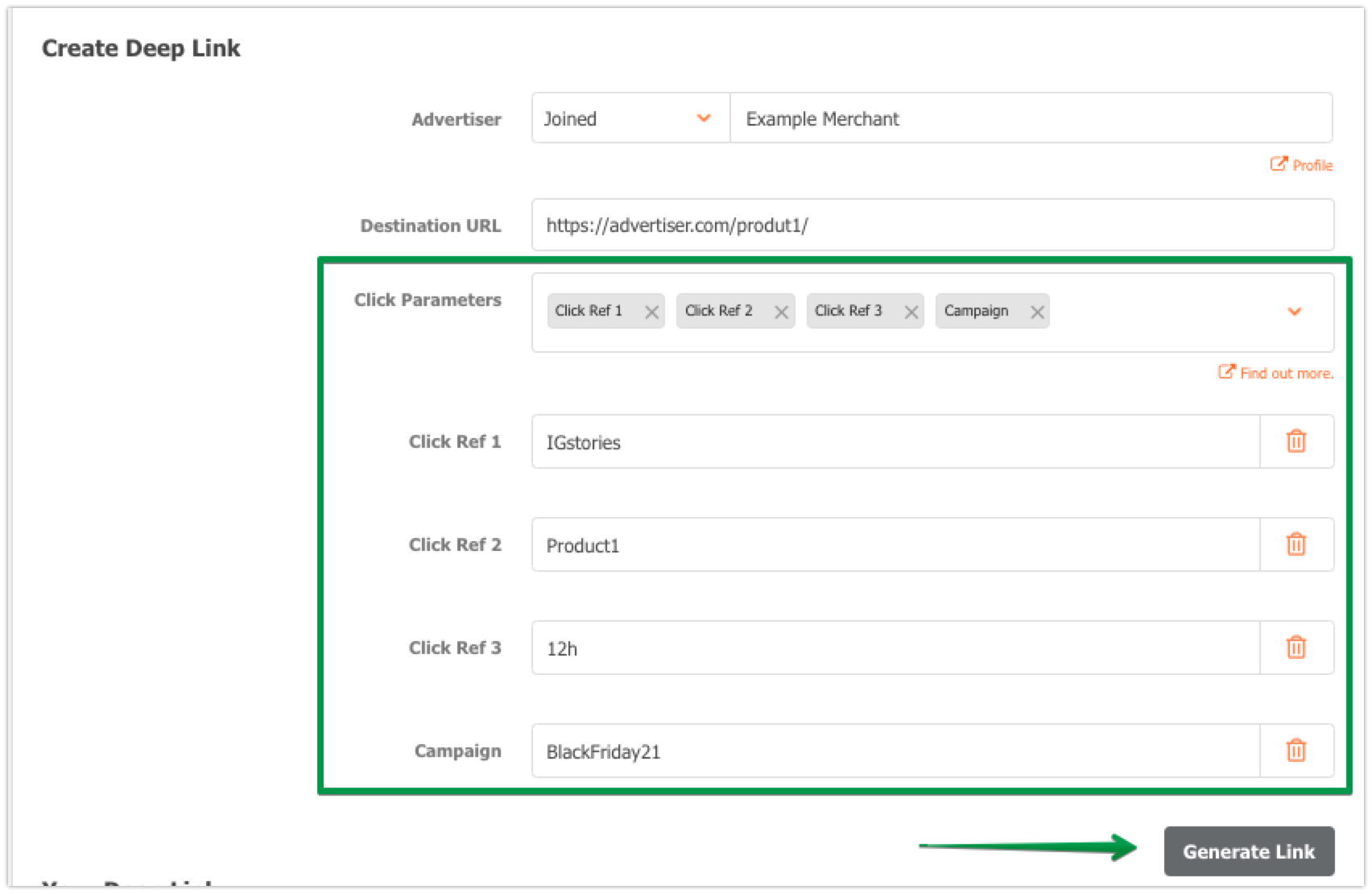Screen dimensions: 1372x894
Task: Delete the Click Ref 1 field with trash icon
Action: [1296, 441]
